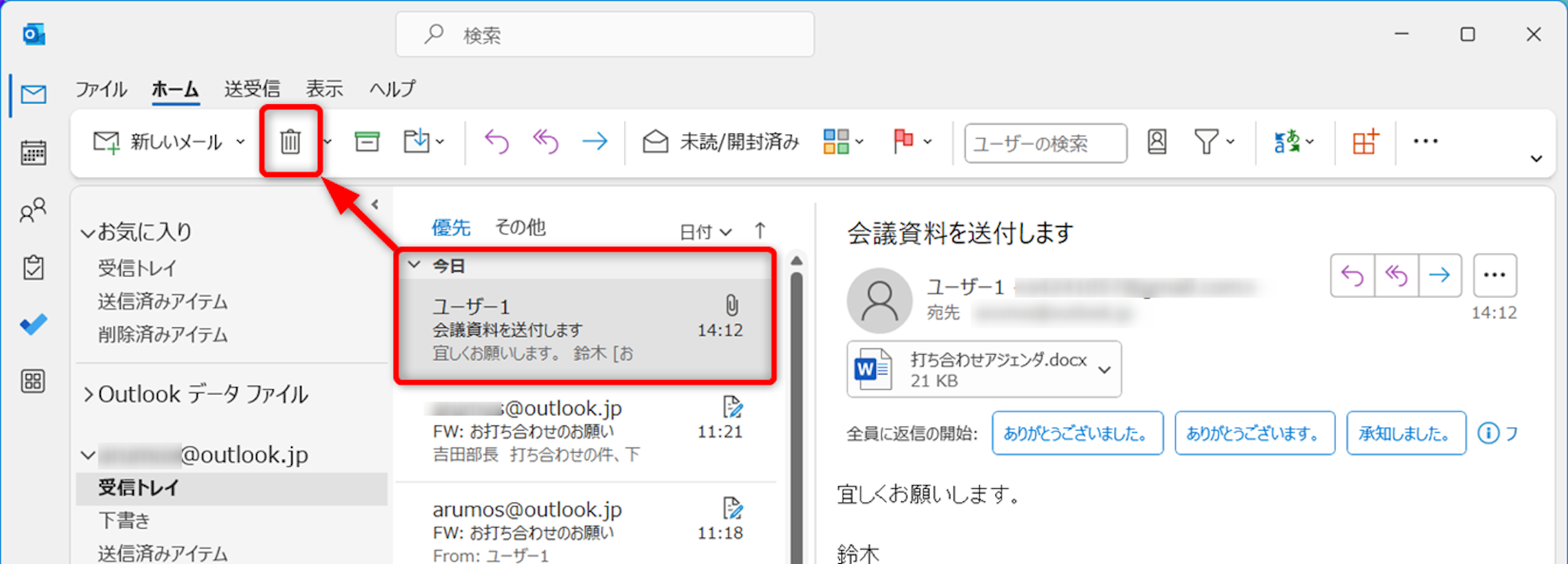
Task: Open the address book icon
Action: coord(1157,142)
